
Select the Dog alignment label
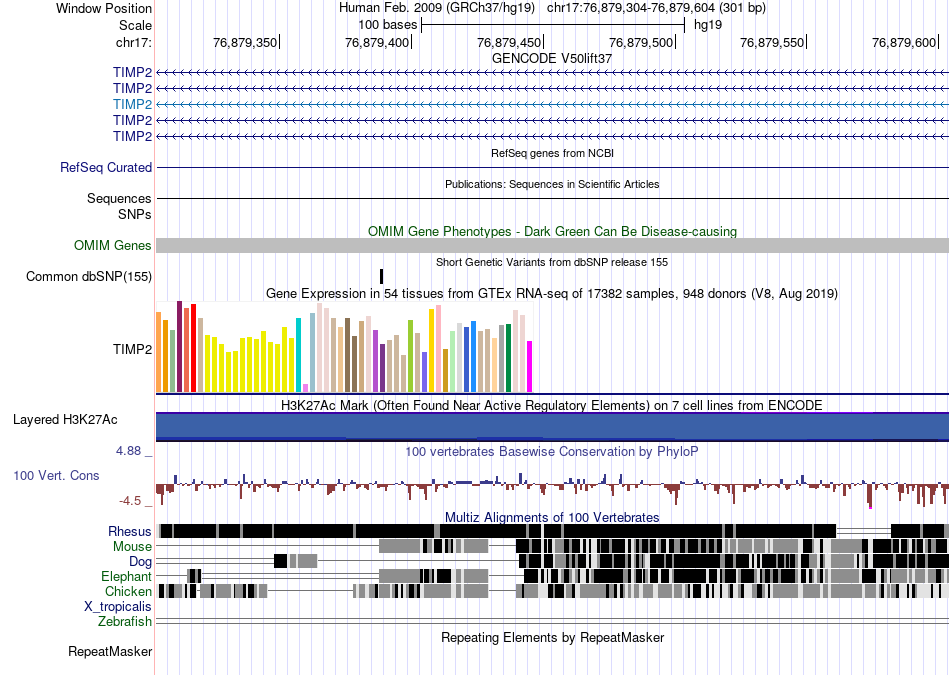(x=141, y=562)
